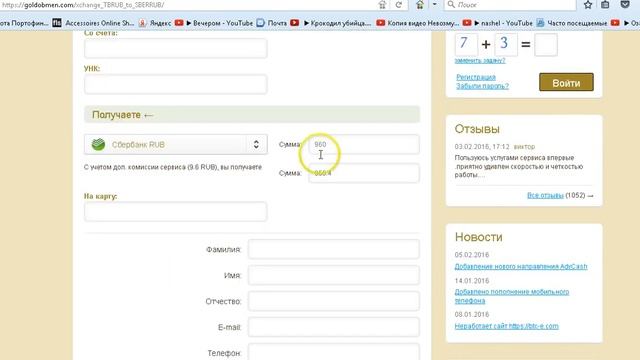Screen dimensions: 640x360
Task: Open the Сбербанк RUB currency dropdown
Action: (176, 144)
